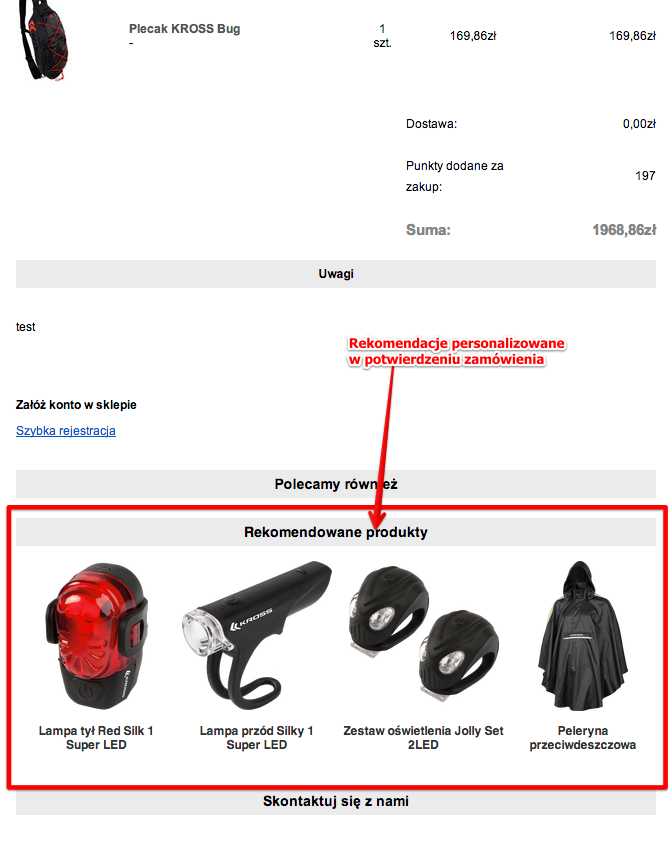This screenshot has width=668, height=845.
Task: Open the Zestaw oświetlenia Jolly Set 2LED title
Action: pos(423,738)
